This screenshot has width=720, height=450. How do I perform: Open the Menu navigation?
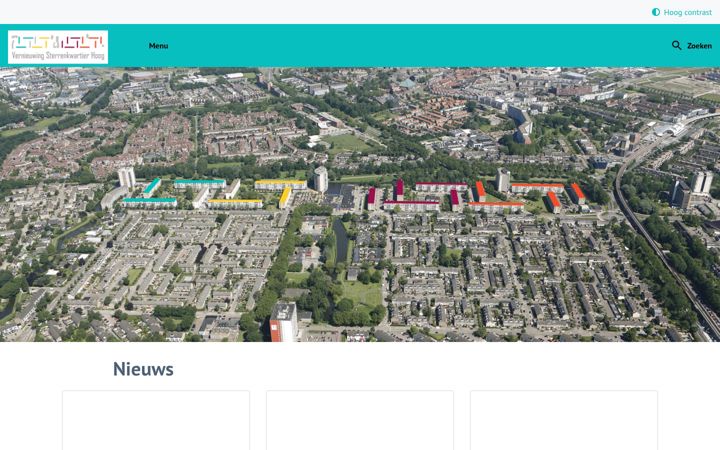click(158, 46)
